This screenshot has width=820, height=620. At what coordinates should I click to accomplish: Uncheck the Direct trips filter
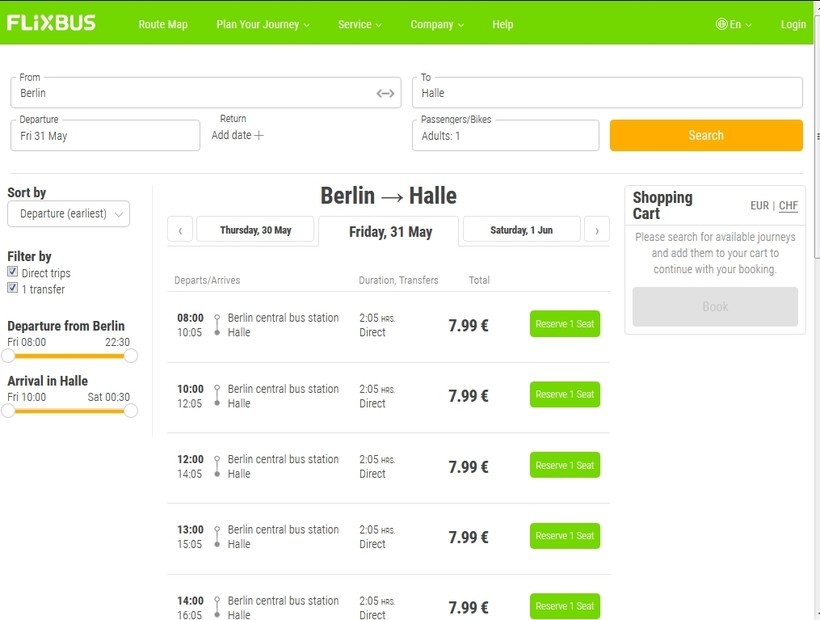point(13,273)
